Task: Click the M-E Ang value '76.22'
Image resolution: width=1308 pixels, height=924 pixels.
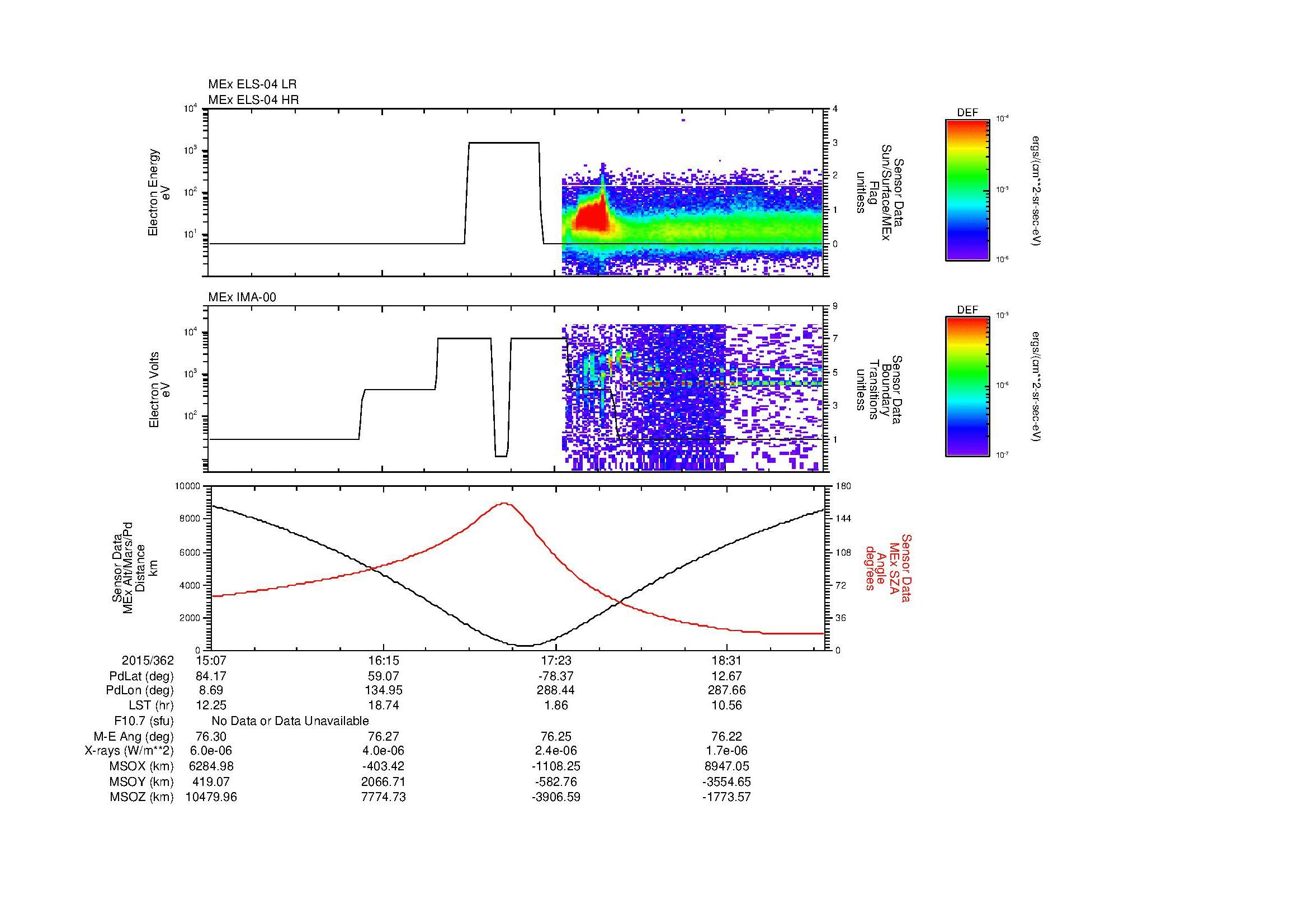Action: (727, 737)
